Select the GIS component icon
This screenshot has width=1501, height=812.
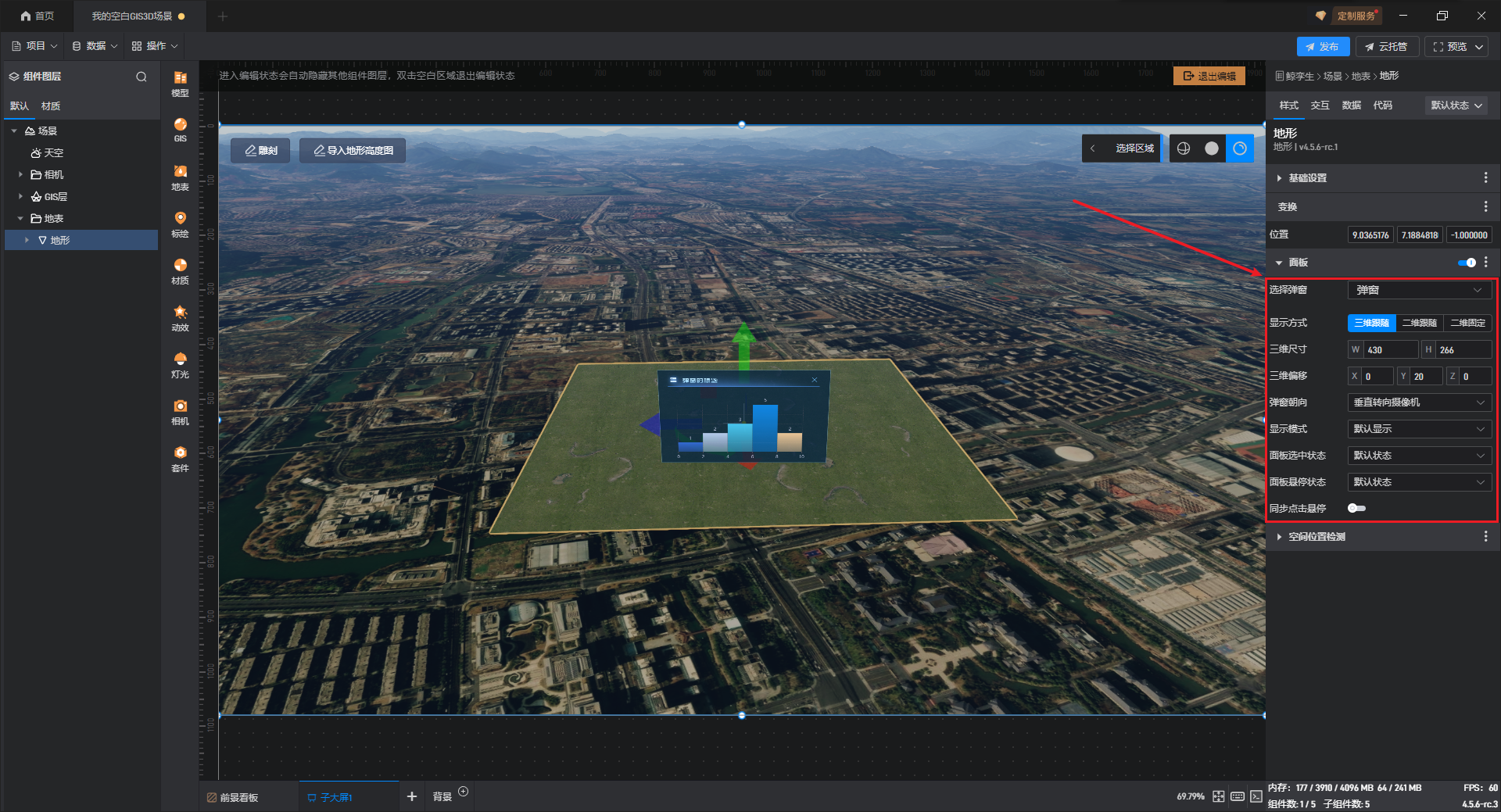click(180, 129)
